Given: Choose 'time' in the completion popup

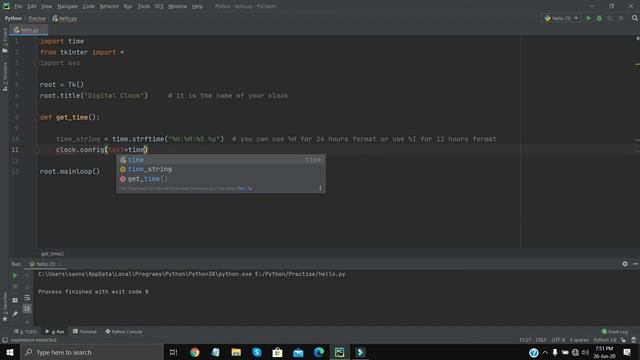Looking at the screenshot, I should [221, 160].
